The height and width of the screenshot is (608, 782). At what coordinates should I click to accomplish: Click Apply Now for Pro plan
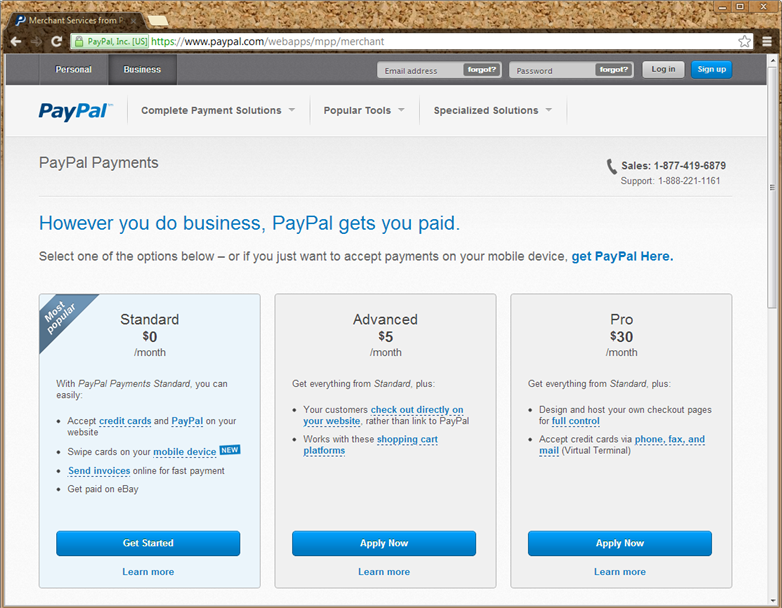620,543
